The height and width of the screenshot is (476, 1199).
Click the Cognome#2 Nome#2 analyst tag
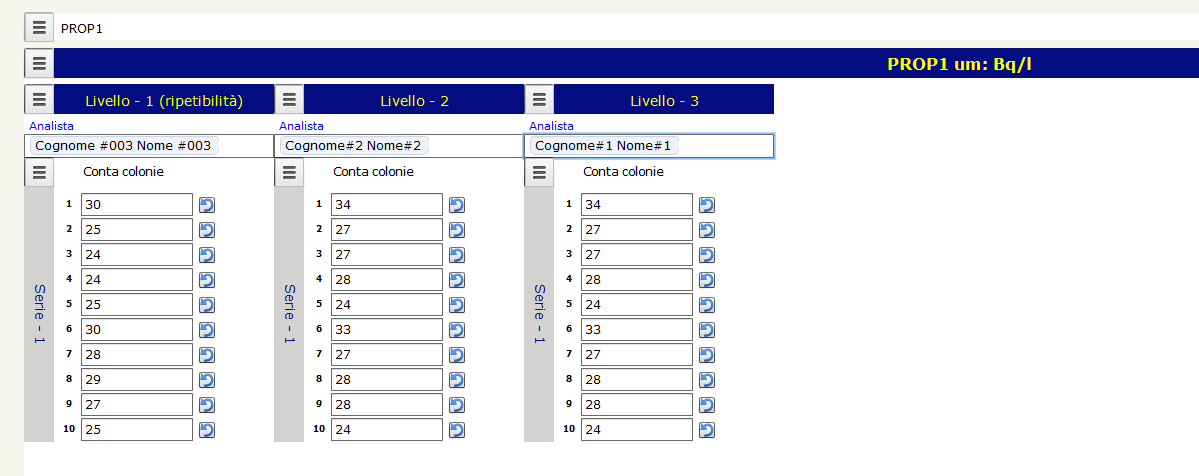coord(353,146)
